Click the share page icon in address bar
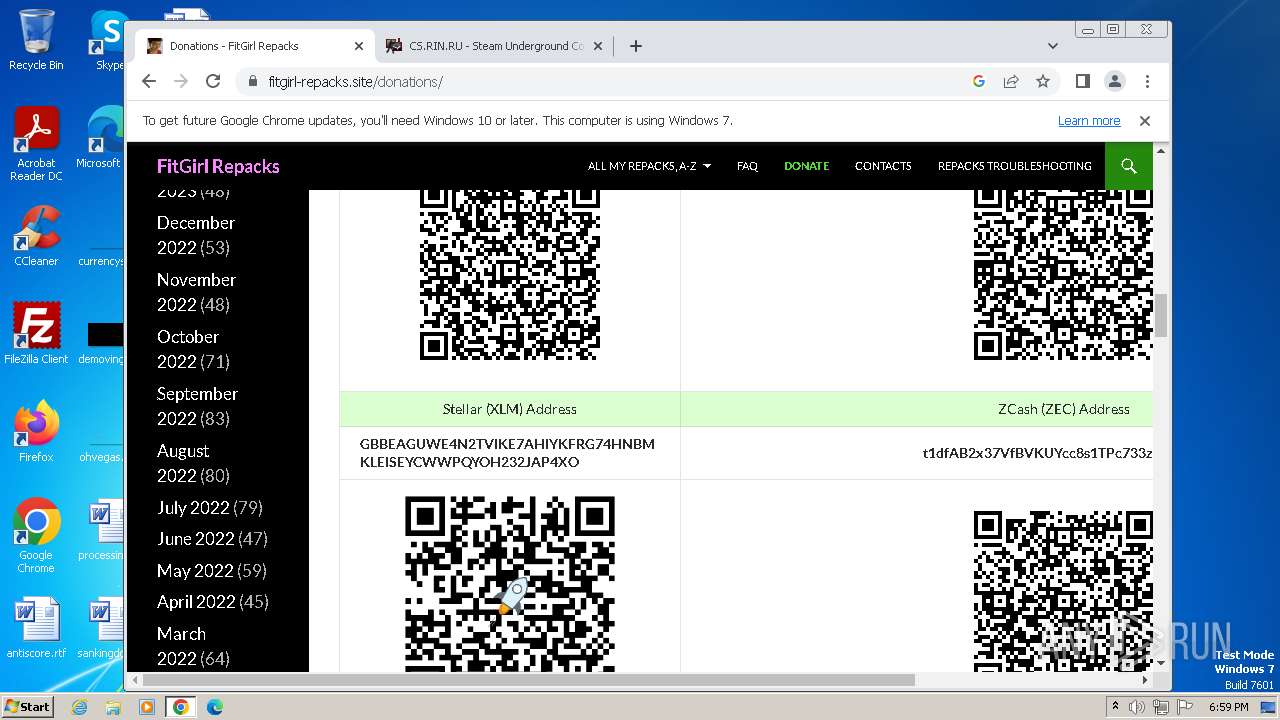The image size is (1280, 720). pos(1011,81)
